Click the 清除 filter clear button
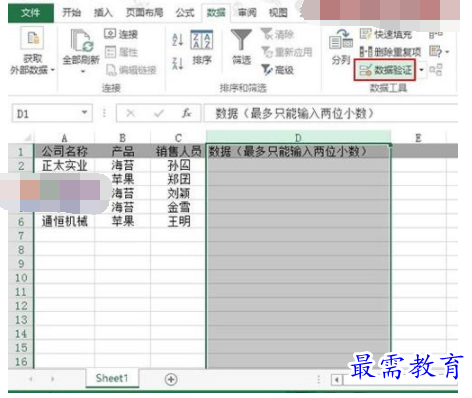Image resolution: width=472 pixels, height=398 pixels. [277, 34]
